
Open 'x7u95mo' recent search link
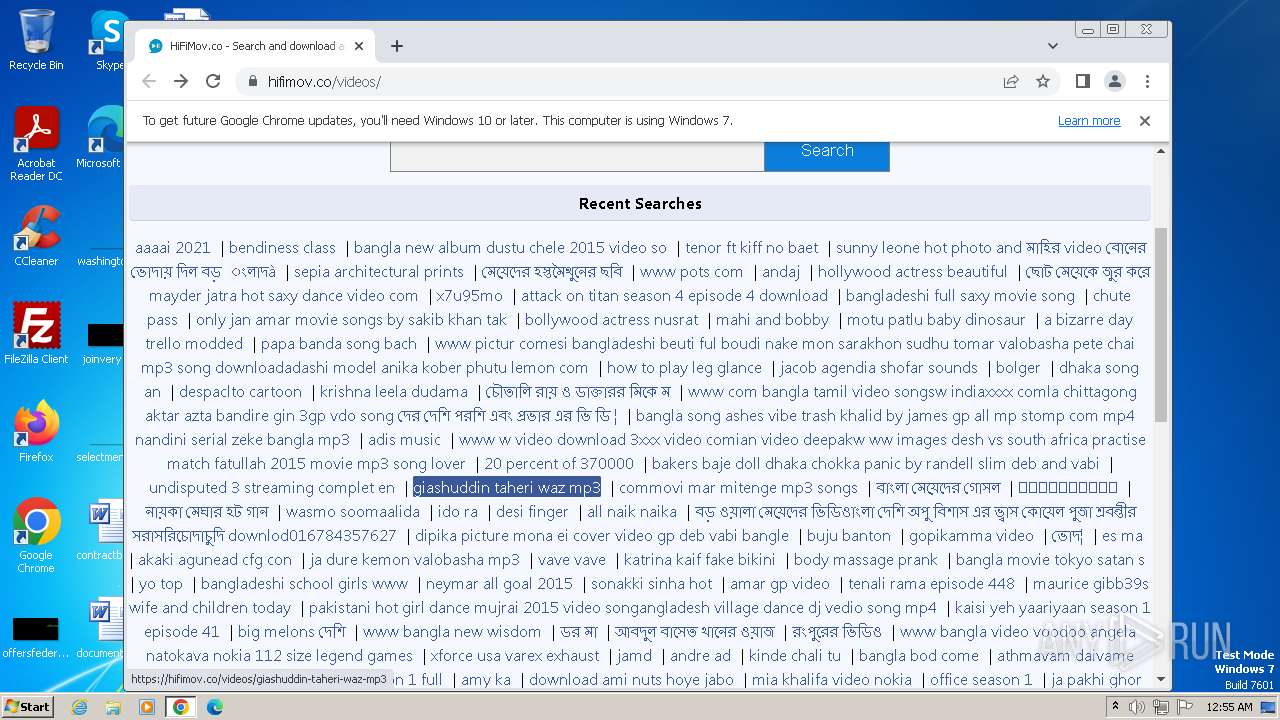pyautogui.click(x=469, y=296)
